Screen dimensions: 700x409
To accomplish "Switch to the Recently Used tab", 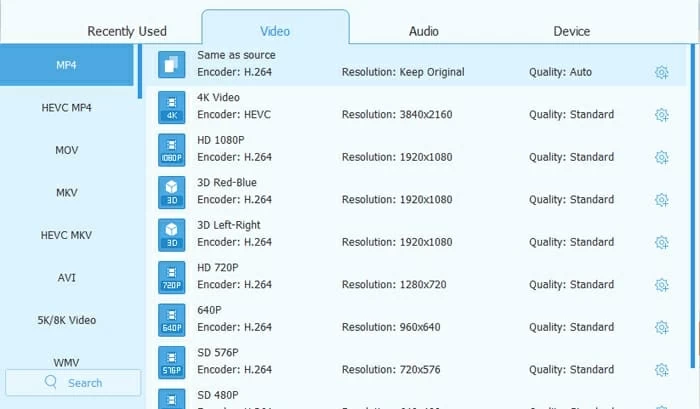I will pos(127,31).
